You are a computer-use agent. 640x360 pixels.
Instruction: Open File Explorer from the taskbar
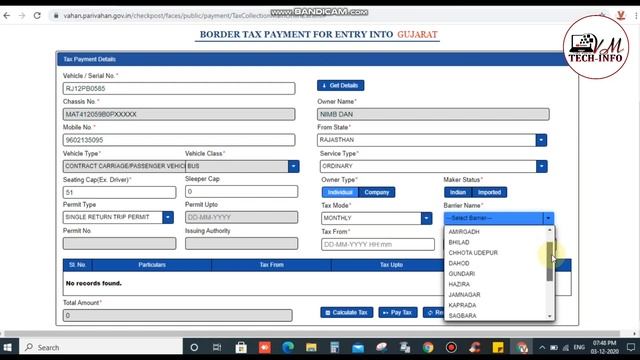point(311,347)
